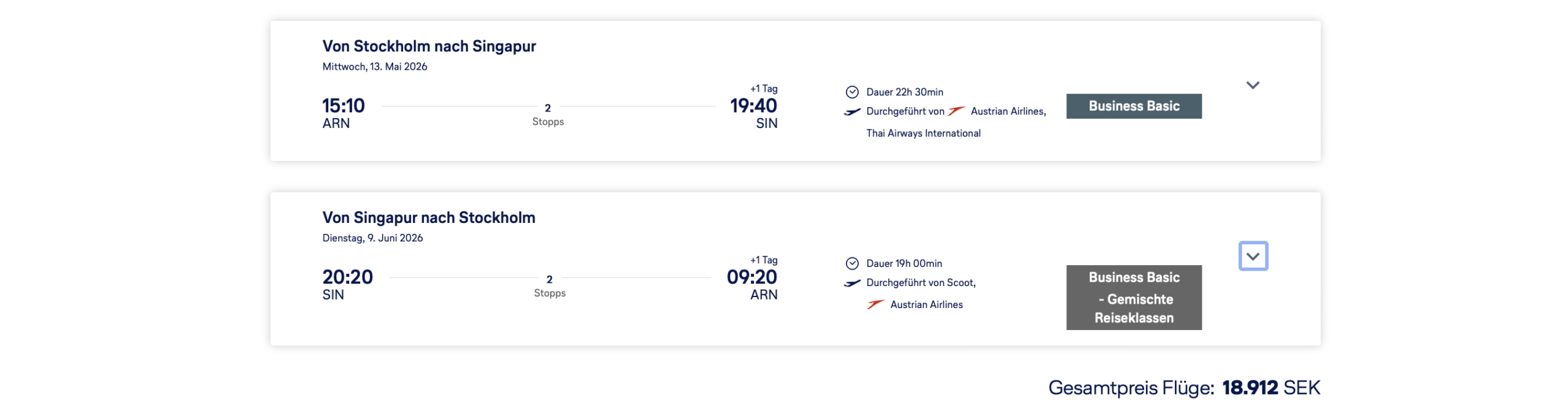Click the airplane icon in the outbound flight card
This screenshot has width=1568, height=403.
pyautogui.click(x=852, y=112)
